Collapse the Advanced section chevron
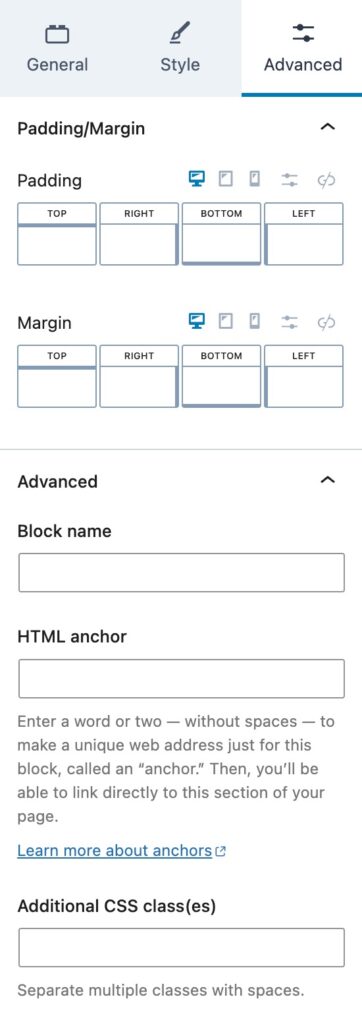 coord(328,481)
